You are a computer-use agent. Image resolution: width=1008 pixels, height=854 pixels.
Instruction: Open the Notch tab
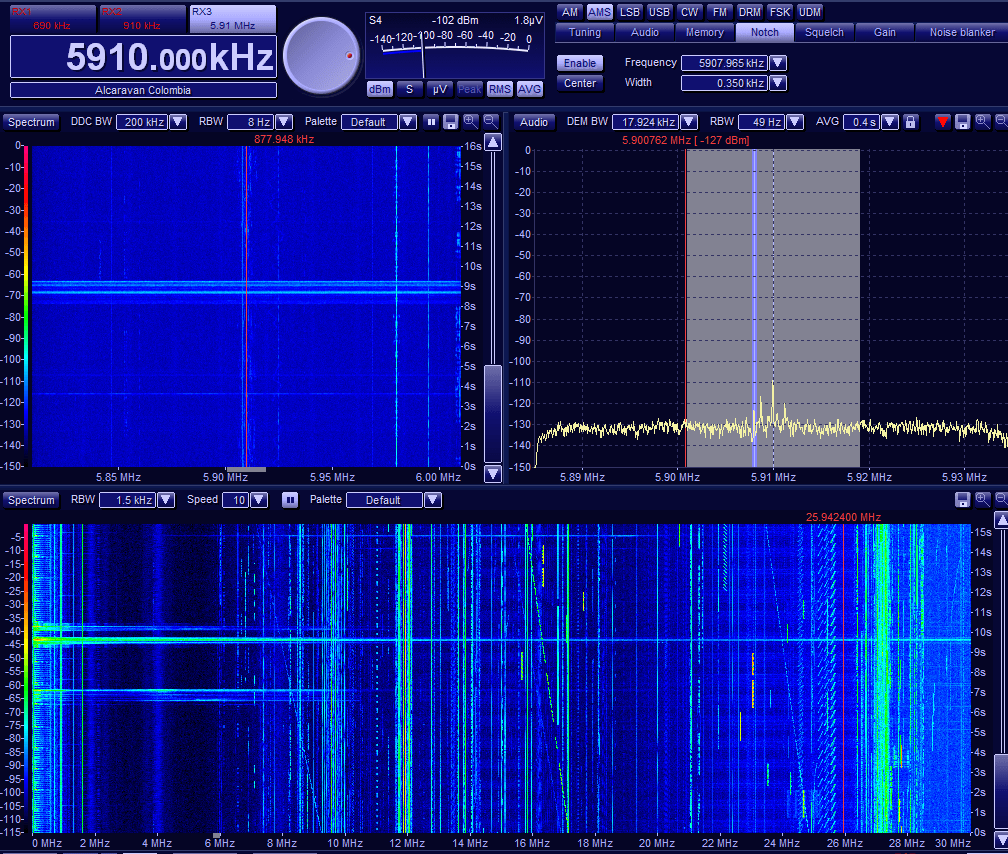click(x=764, y=32)
